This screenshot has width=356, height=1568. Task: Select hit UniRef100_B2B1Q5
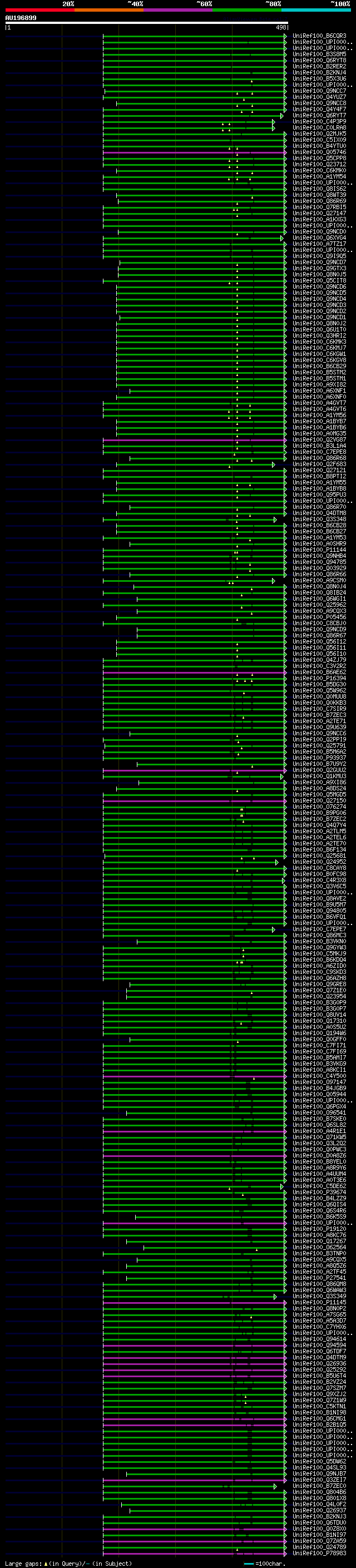tap(319, 1425)
